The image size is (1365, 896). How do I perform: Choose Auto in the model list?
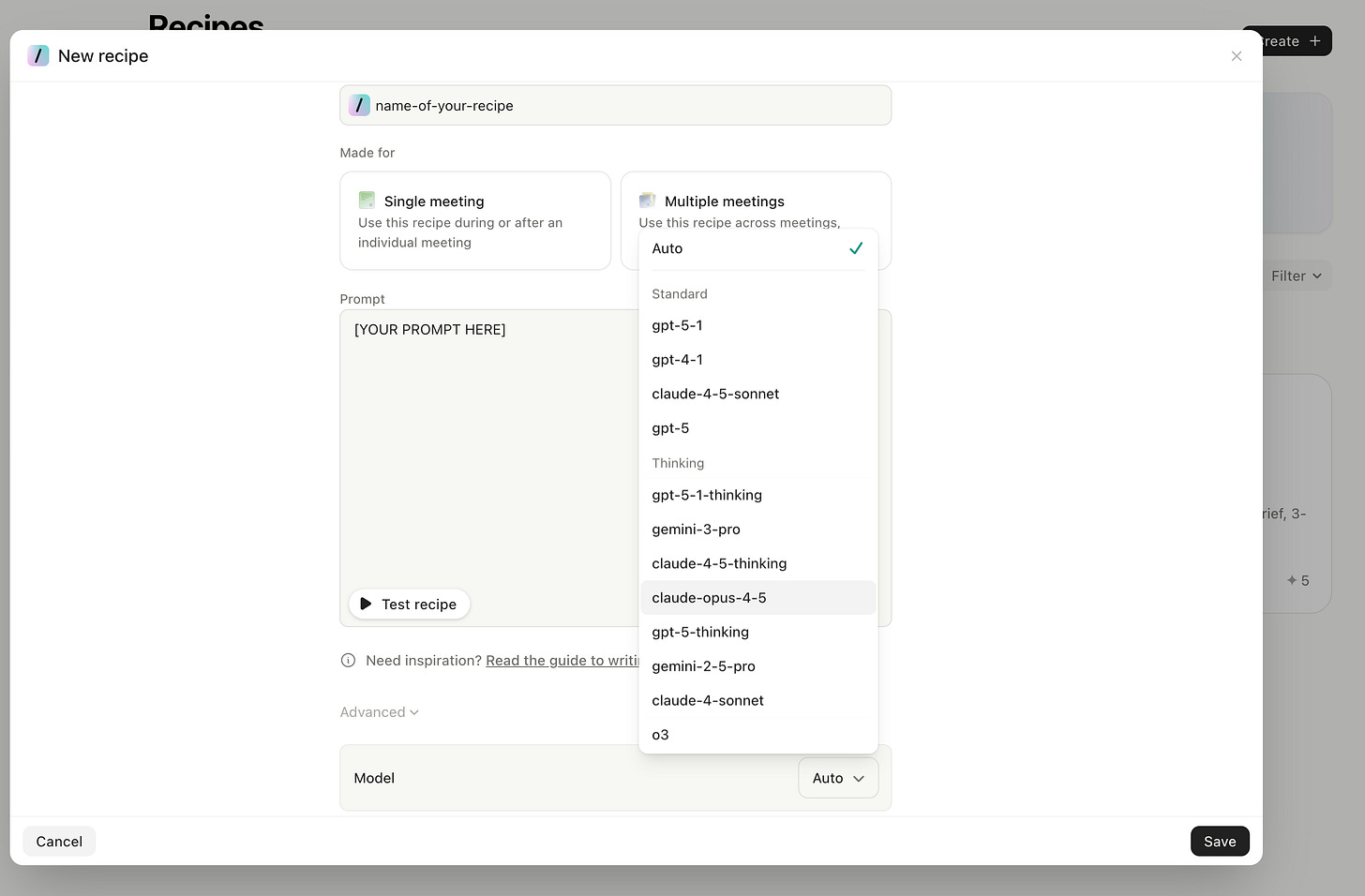click(758, 248)
